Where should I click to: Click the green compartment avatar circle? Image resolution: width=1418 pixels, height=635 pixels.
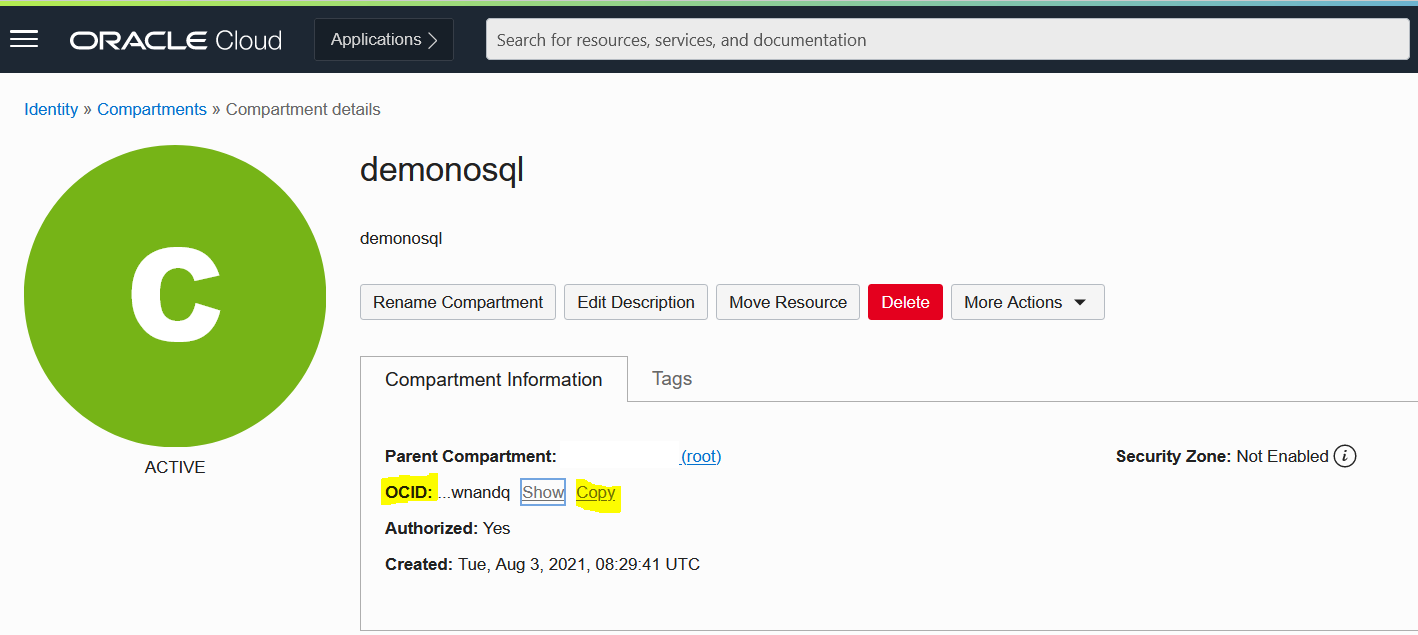tap(175, 296)
